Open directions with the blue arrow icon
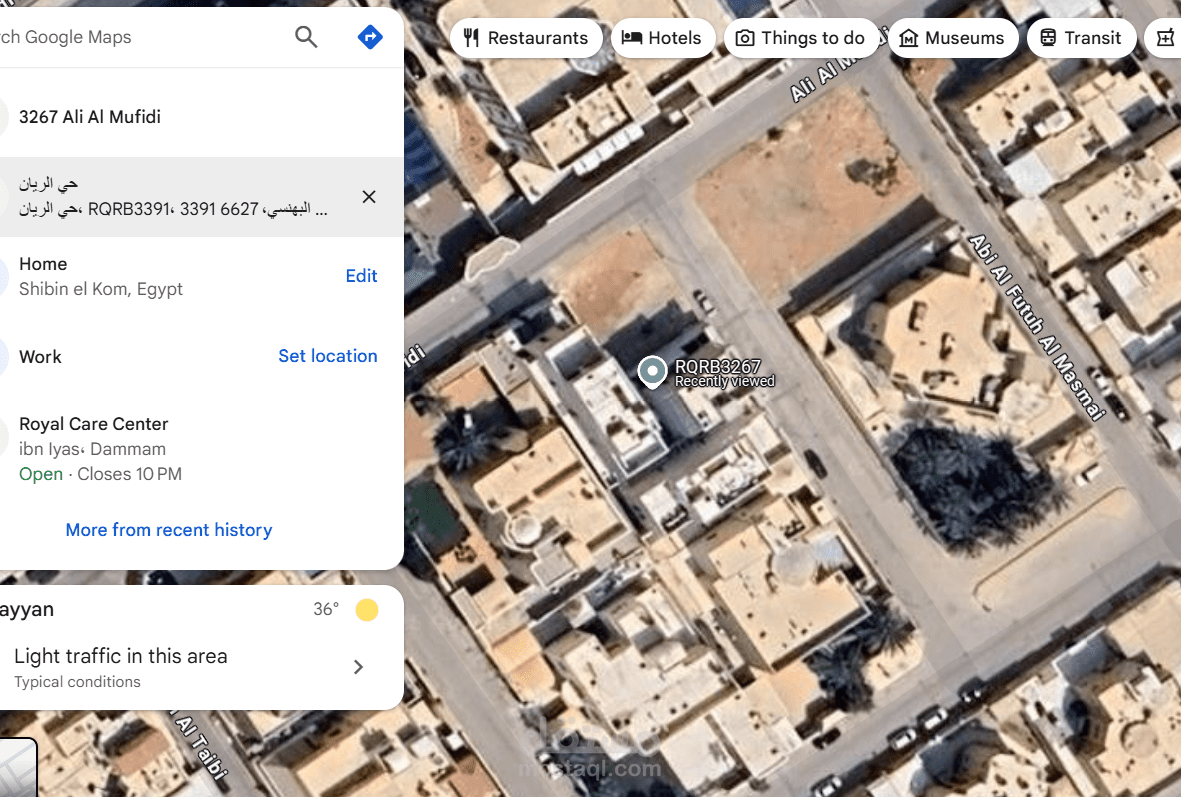This screenshot has height=797, width=1181. (370, 36)
